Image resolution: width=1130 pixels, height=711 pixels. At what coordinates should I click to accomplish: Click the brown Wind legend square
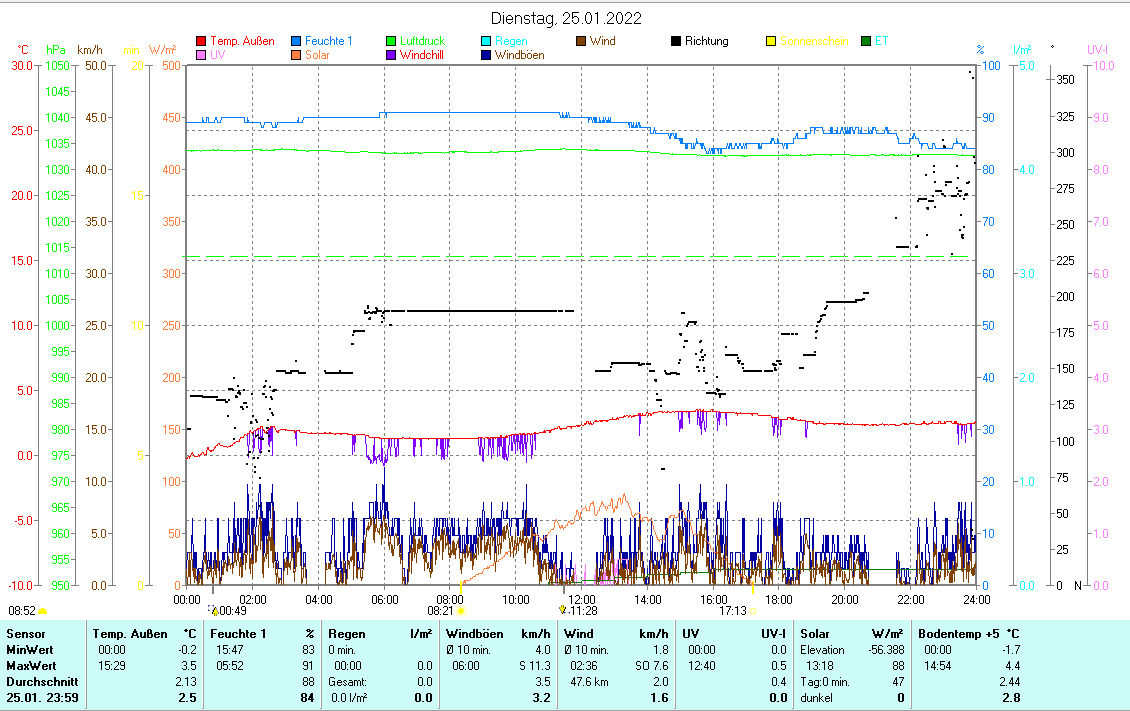click(582, 42)
